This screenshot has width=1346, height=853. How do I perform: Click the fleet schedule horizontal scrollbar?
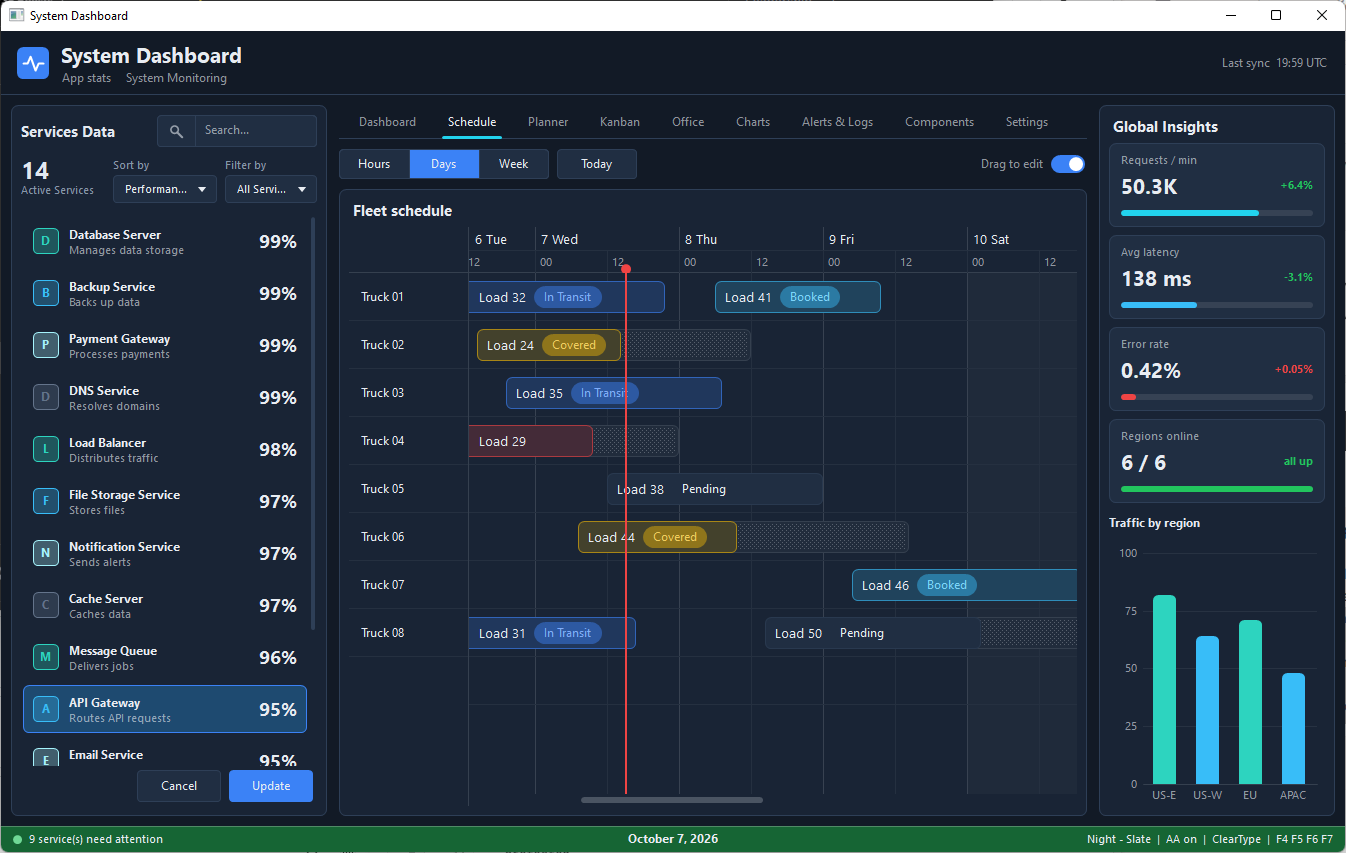672,800
